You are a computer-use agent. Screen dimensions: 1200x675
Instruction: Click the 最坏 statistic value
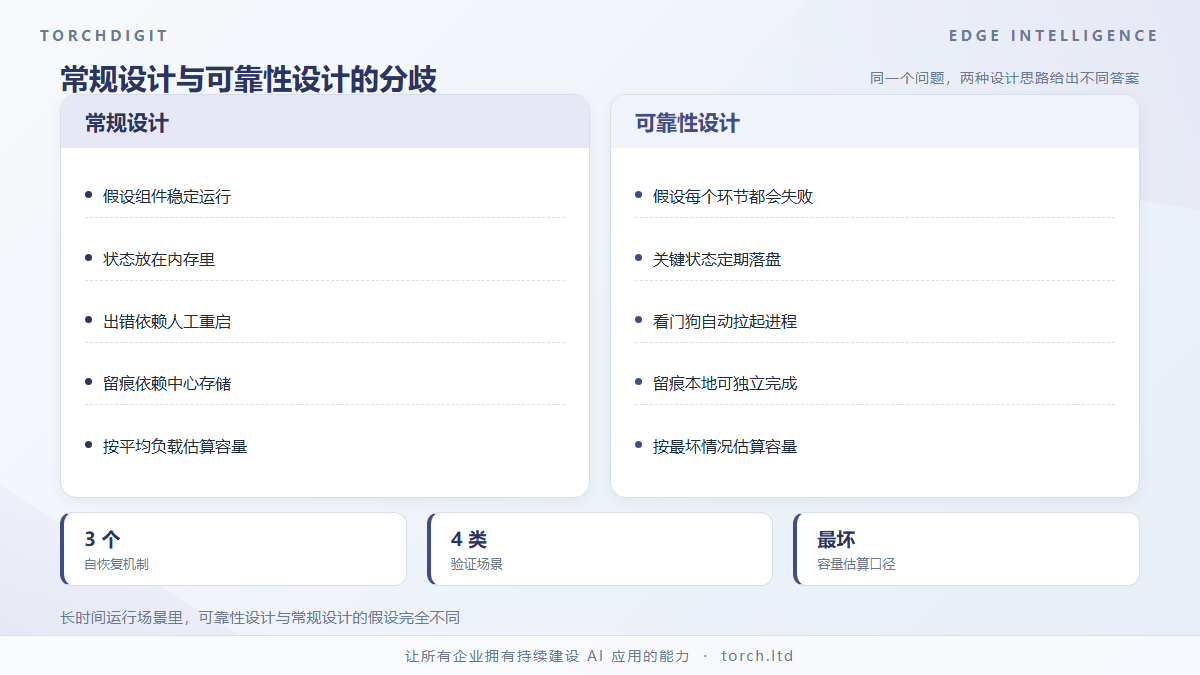point(836,540)
